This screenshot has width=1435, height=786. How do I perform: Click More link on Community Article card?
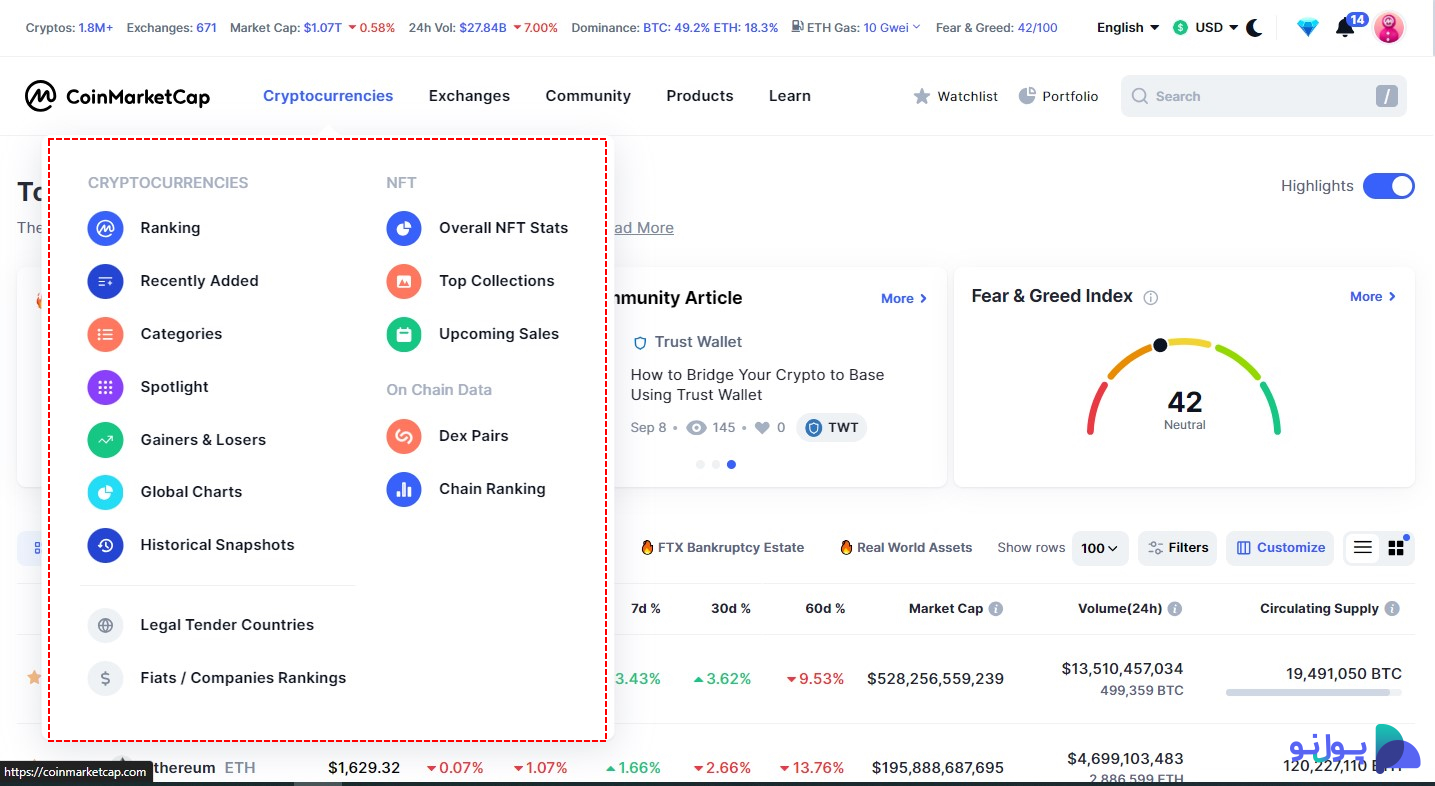pyautogui.click(x=904, y=298)
